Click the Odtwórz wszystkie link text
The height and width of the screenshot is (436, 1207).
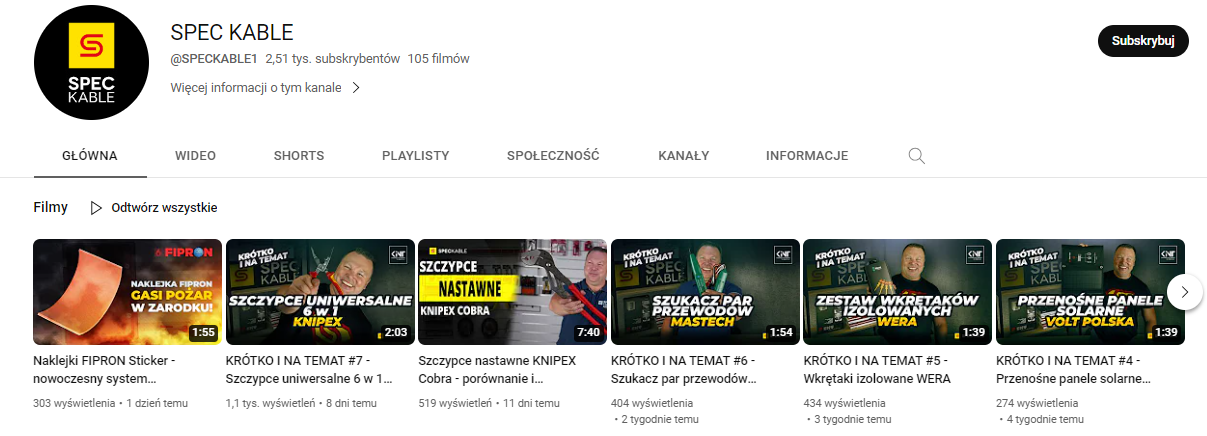point(164,208)
